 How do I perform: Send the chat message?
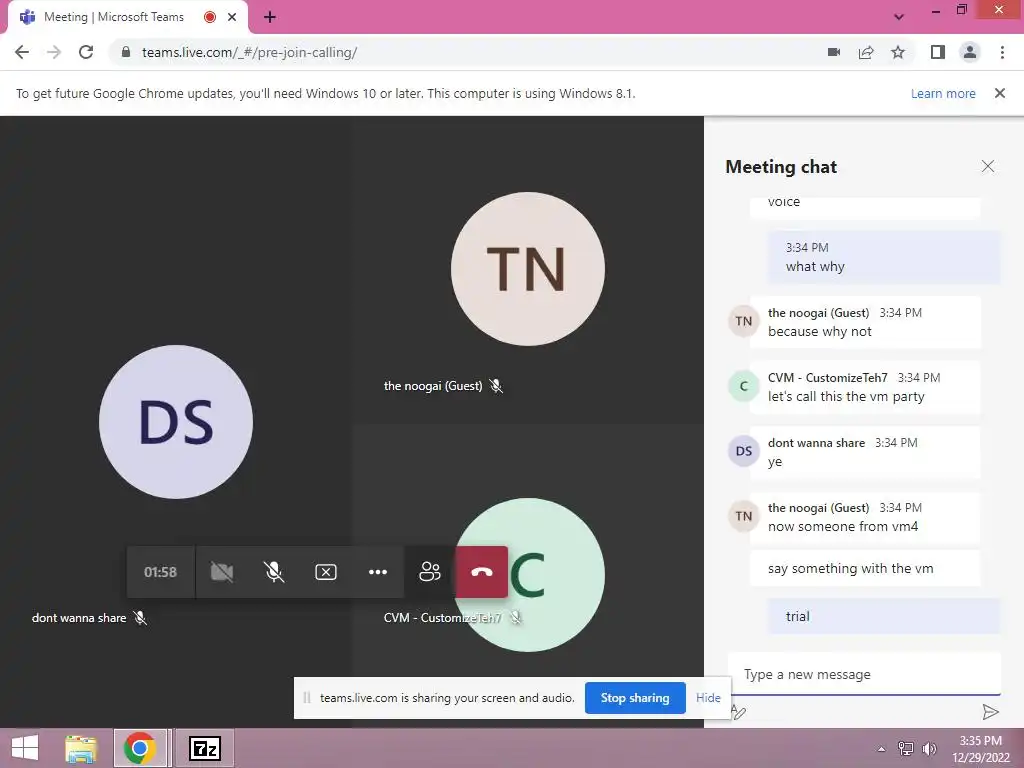[x=990, y=712]
